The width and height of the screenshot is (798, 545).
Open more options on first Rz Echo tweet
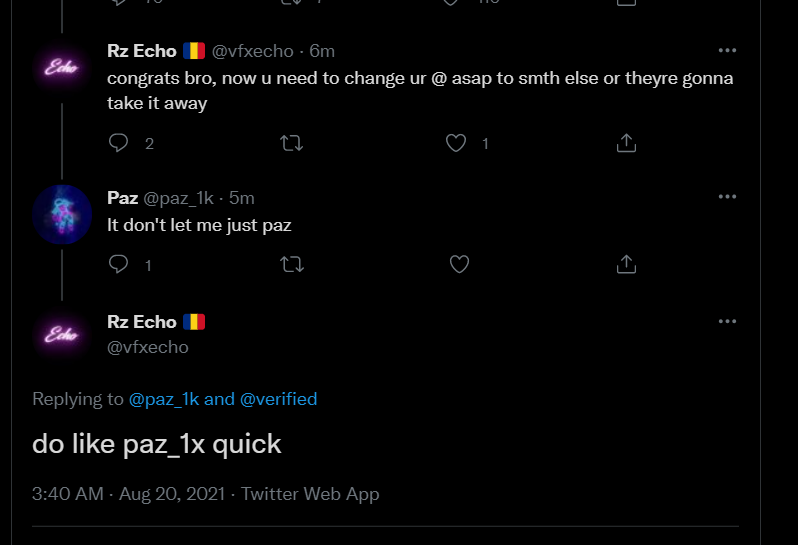pos(727,50)
